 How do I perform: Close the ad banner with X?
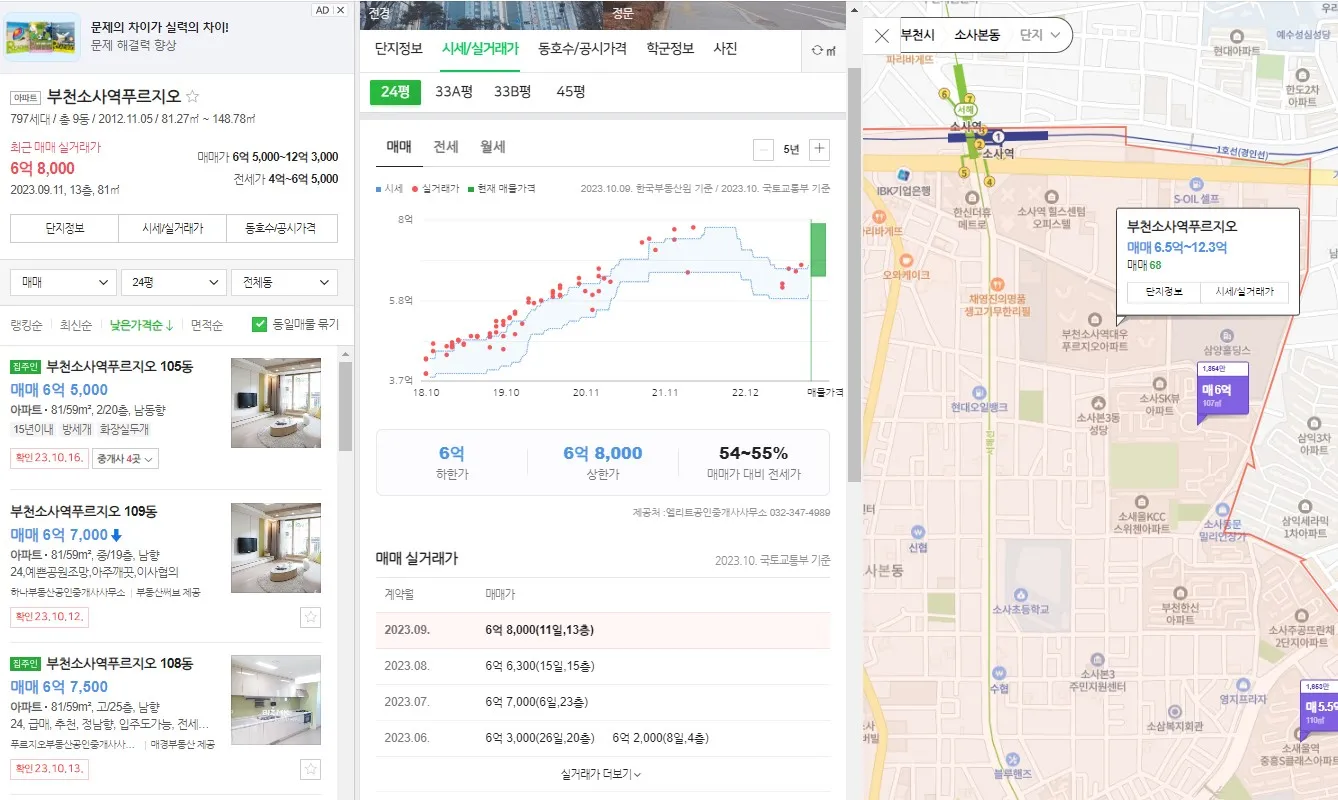(x=341, y=10)
